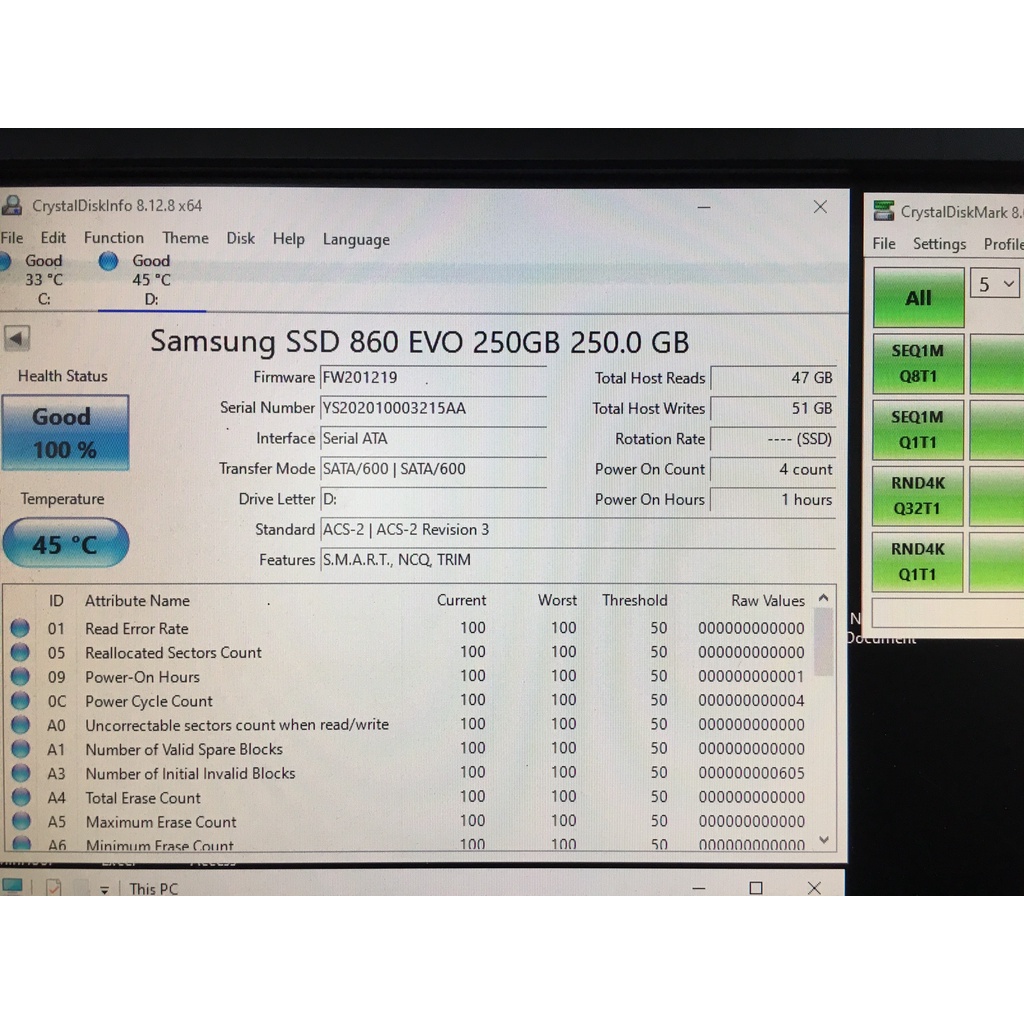
Task: Open the Help menu in CrystalDiskInfo
Action: point(289,239)
